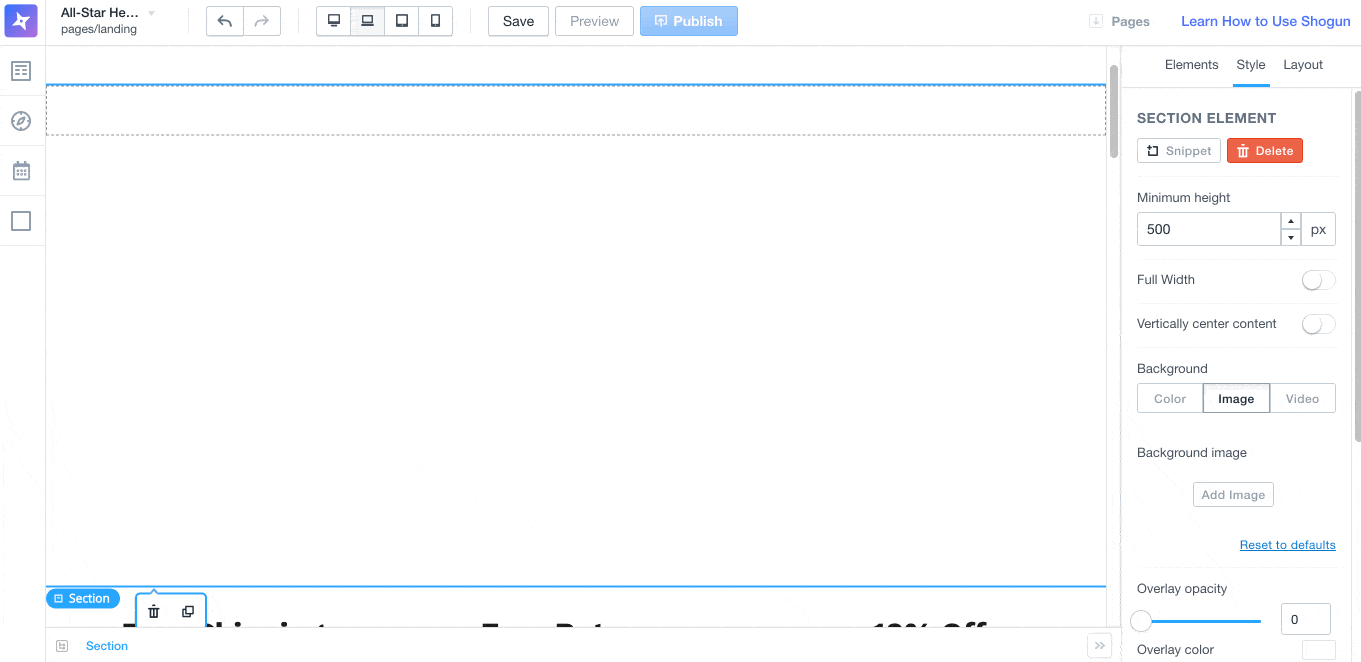This screenshot has height=662, width=1361.
Task: Click Reset to defaults link
Action: (x=1287, y=545)
